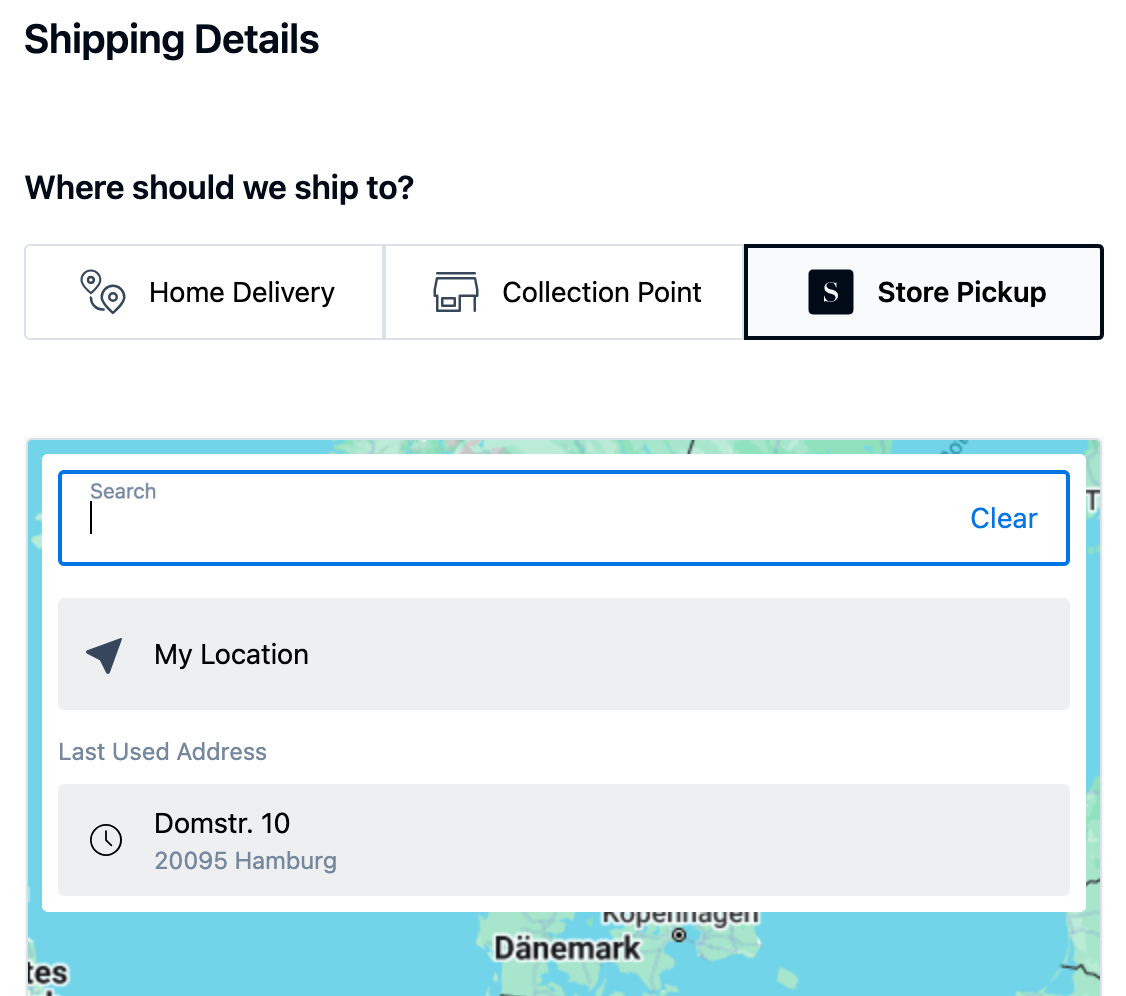The height and width of the screenshot is (996, 1126).
Task: Use My Location to find stores
Action: point(564,655)
